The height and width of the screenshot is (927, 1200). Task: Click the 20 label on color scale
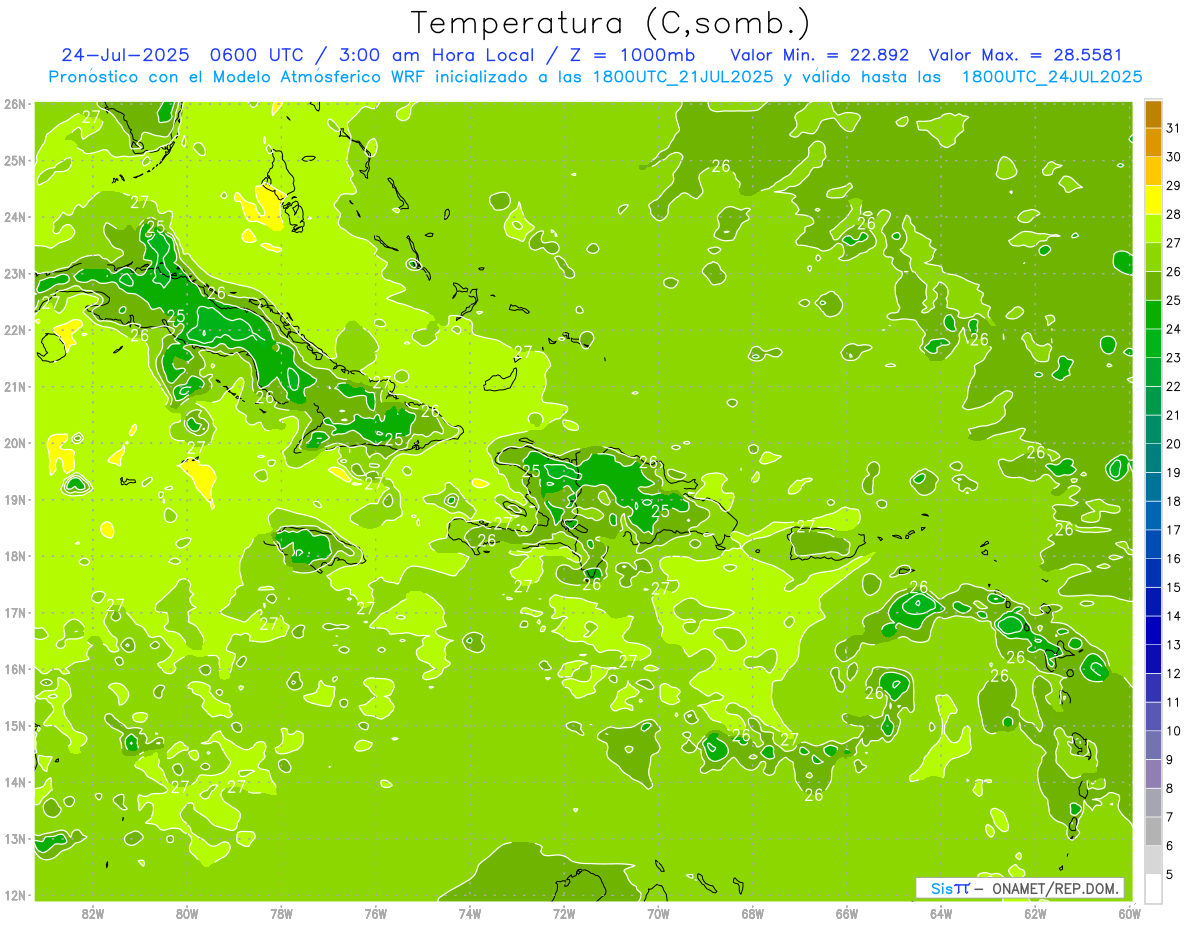click(1174, 444)
